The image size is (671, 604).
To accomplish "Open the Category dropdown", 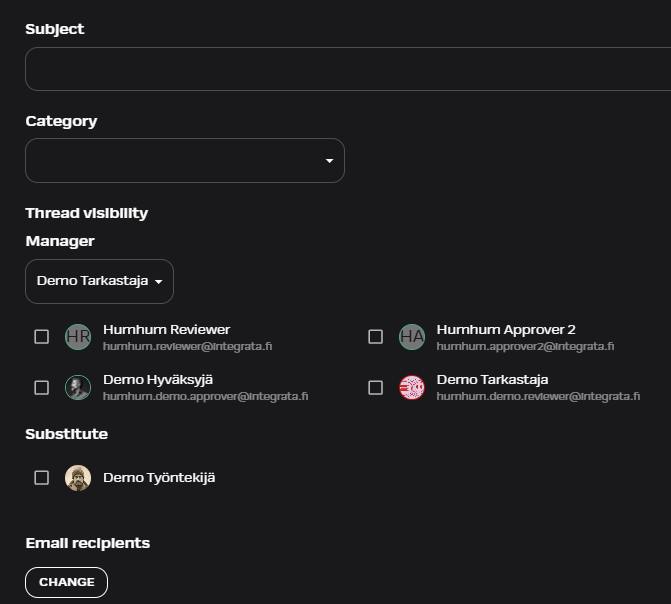I will click(x=185, y=161).
